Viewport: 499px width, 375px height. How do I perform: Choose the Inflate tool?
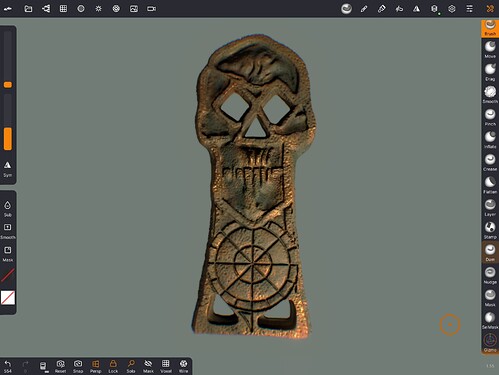[490, 139]
